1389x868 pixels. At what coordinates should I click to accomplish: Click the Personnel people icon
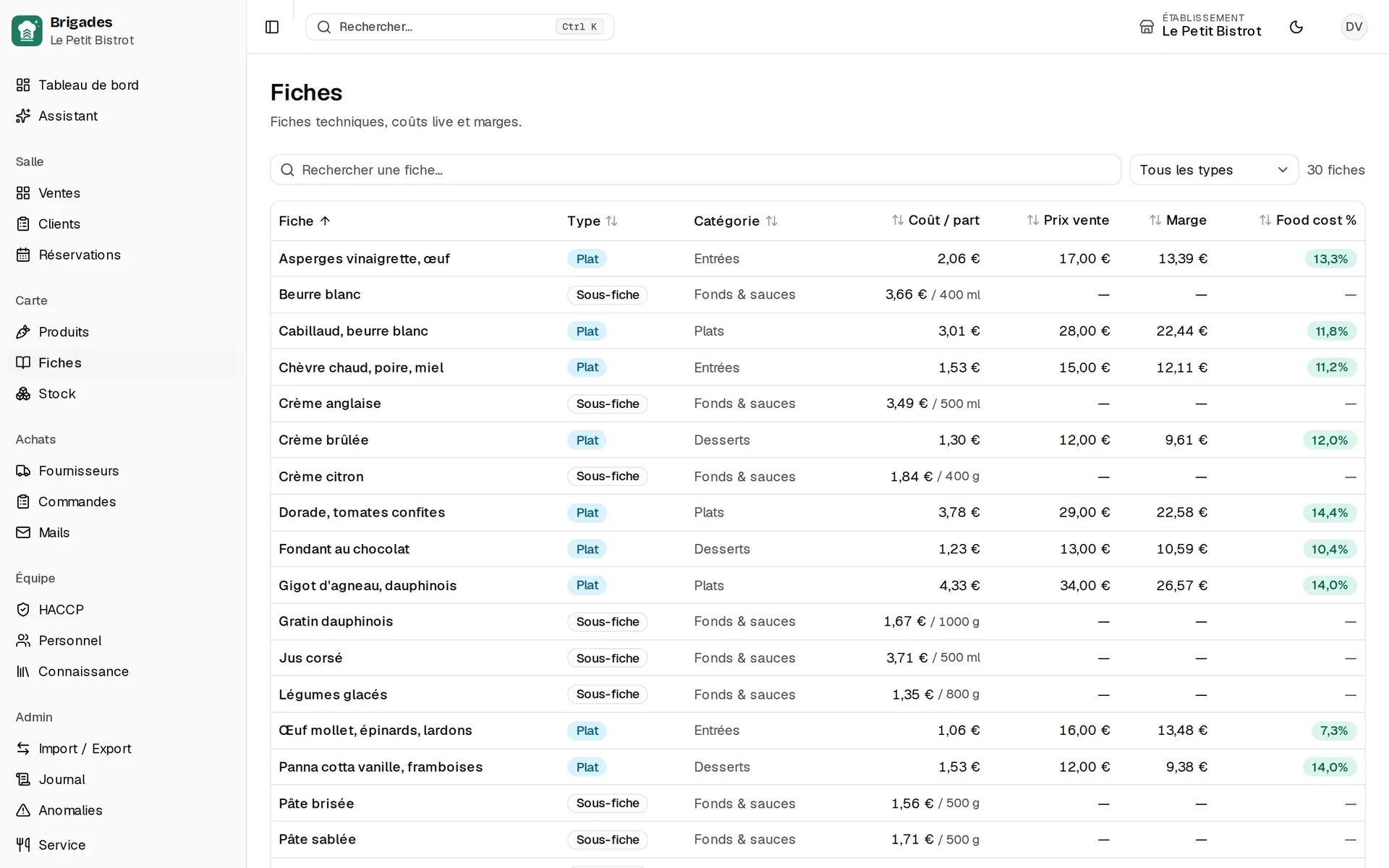(23, 641)
